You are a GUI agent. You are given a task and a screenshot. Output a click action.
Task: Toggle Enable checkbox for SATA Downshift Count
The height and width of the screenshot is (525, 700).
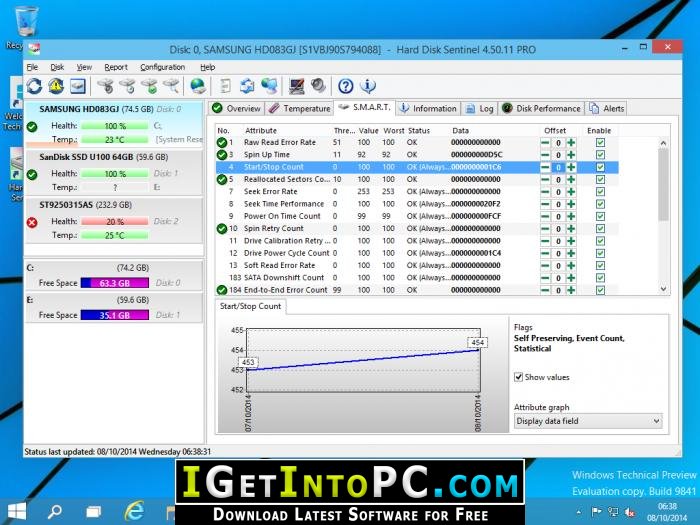point(600,278)
